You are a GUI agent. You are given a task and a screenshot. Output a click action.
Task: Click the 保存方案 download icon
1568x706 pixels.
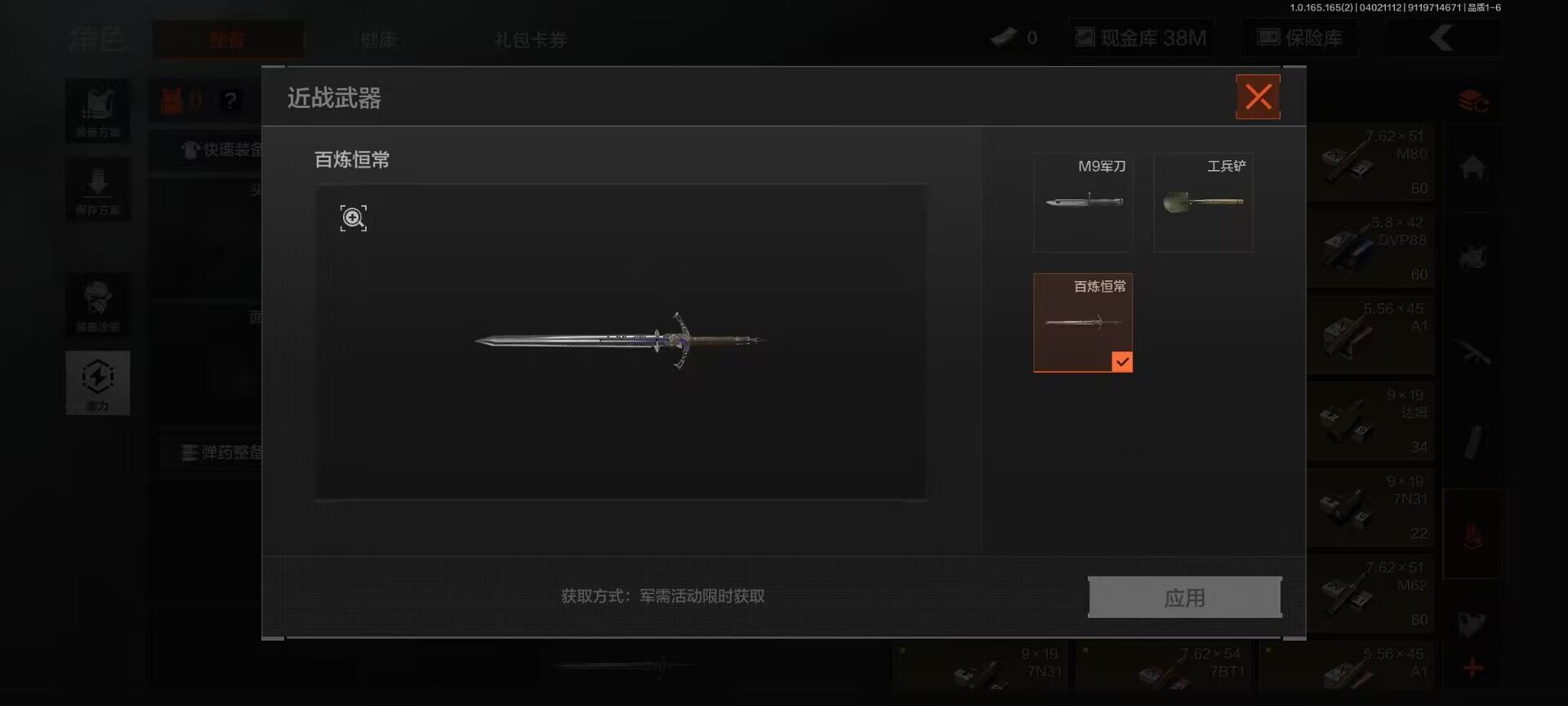[97, 189]
